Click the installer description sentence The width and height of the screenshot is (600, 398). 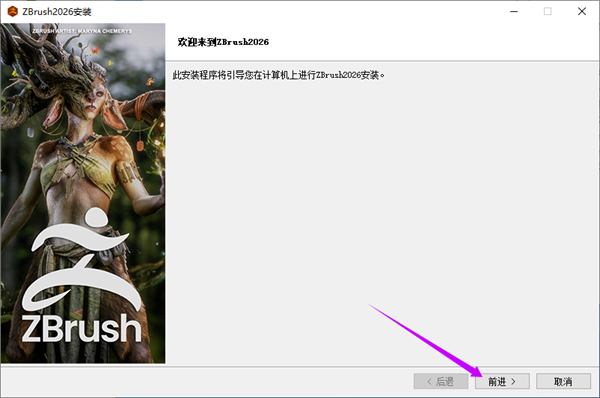[x=279, y=75]
